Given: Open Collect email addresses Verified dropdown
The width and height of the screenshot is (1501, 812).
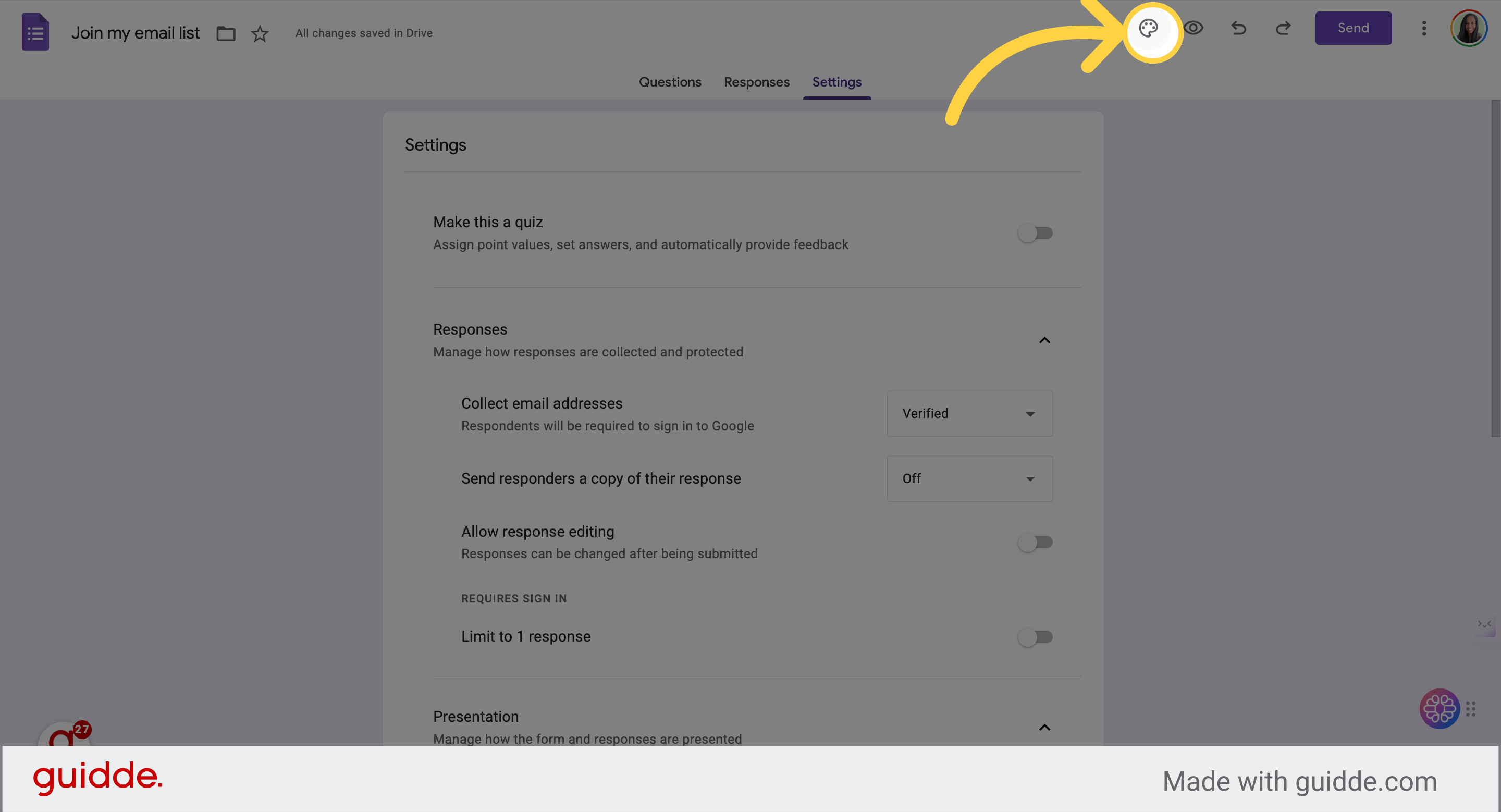Looking at the screenshot, I should (x=969, y=414).
